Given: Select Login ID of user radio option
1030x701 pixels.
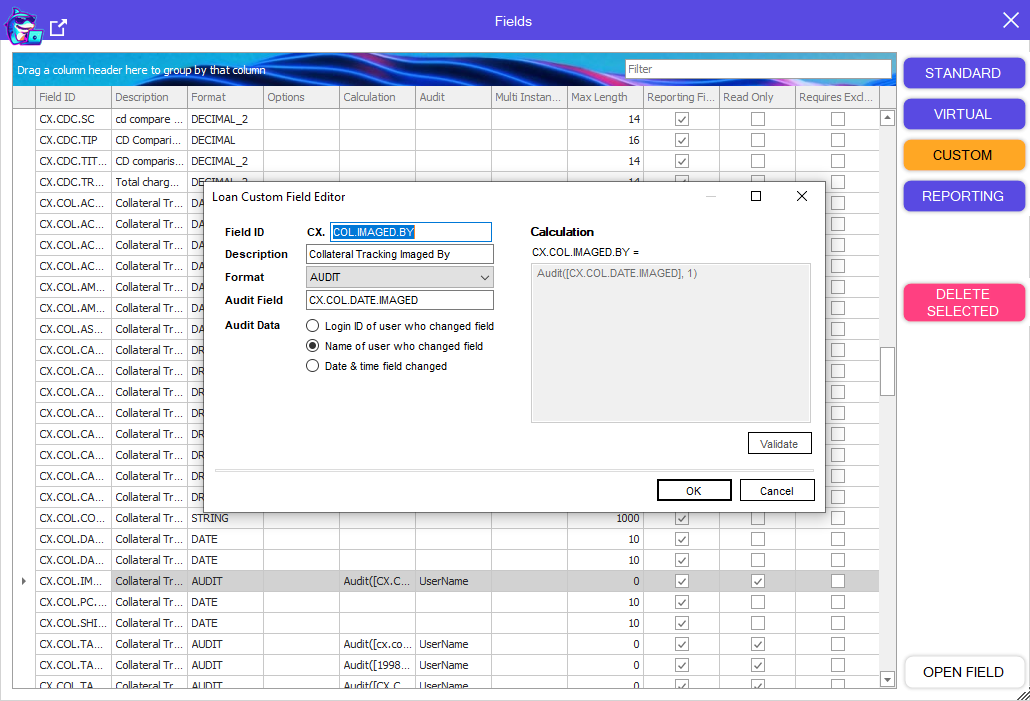Looking at the screenshot, I should click(313, 326).
